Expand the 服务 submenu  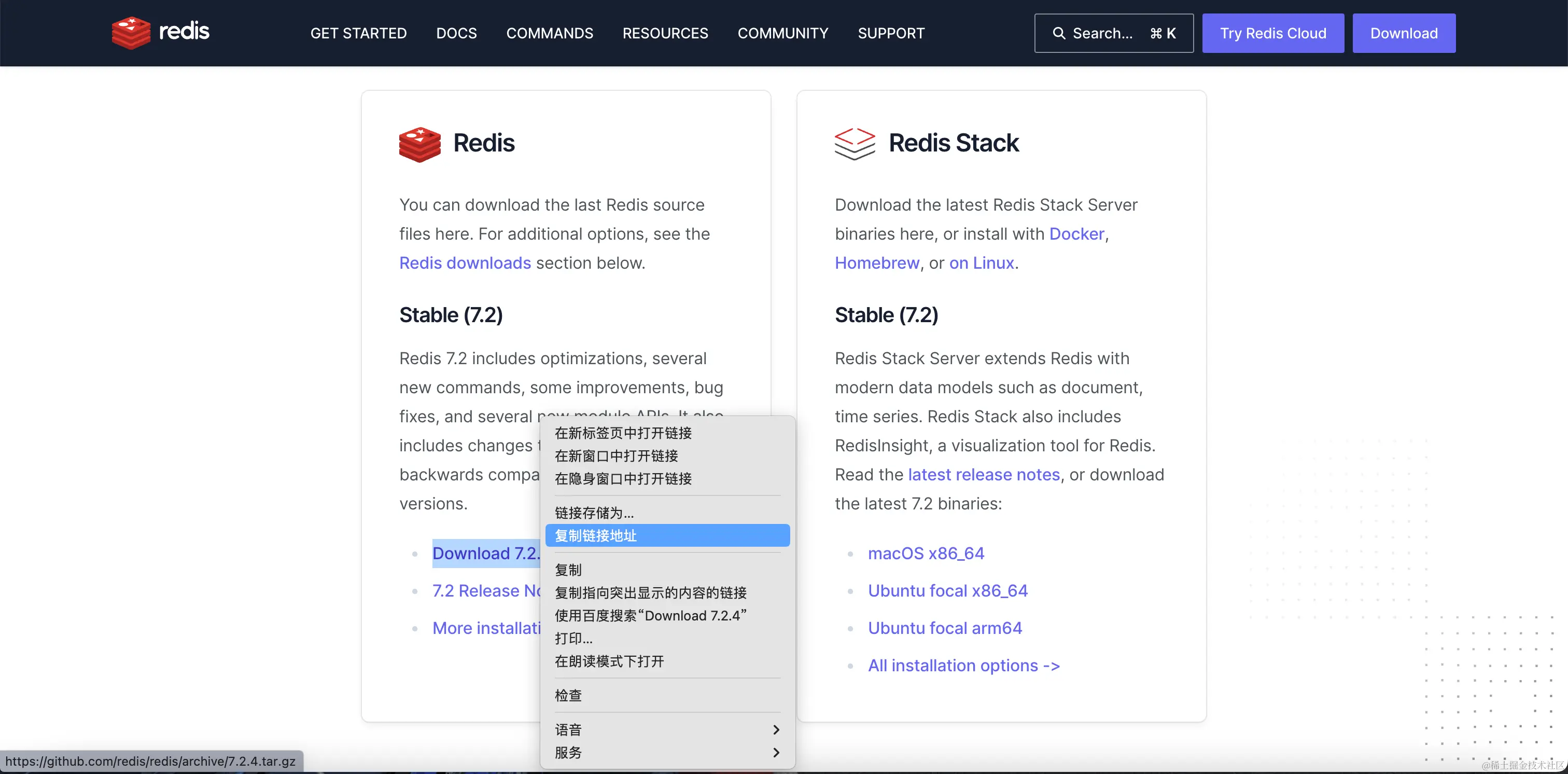pos(667,753)
